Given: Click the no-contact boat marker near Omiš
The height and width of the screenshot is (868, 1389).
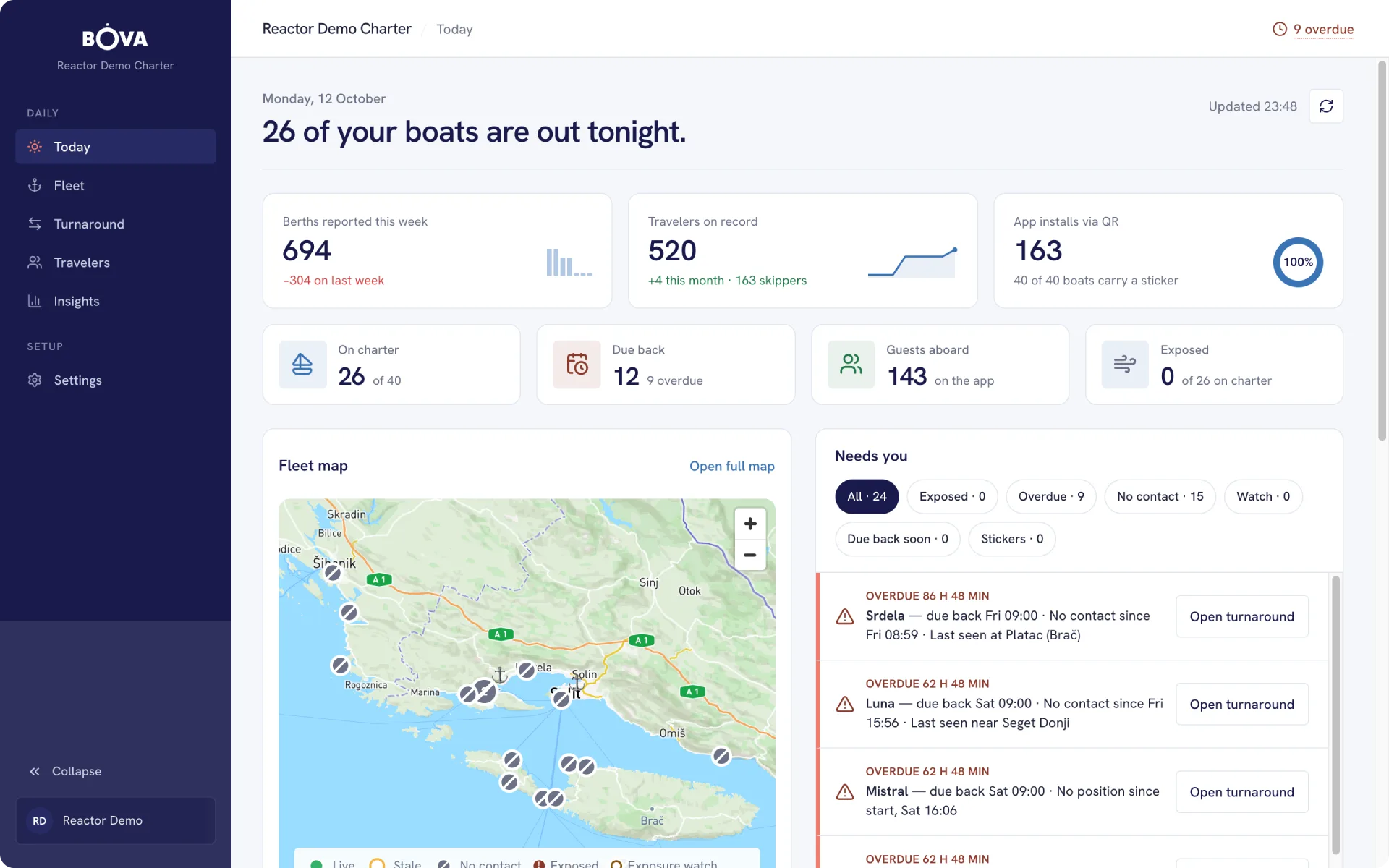Looking at the screenshot, I should [x=721, y=756].
